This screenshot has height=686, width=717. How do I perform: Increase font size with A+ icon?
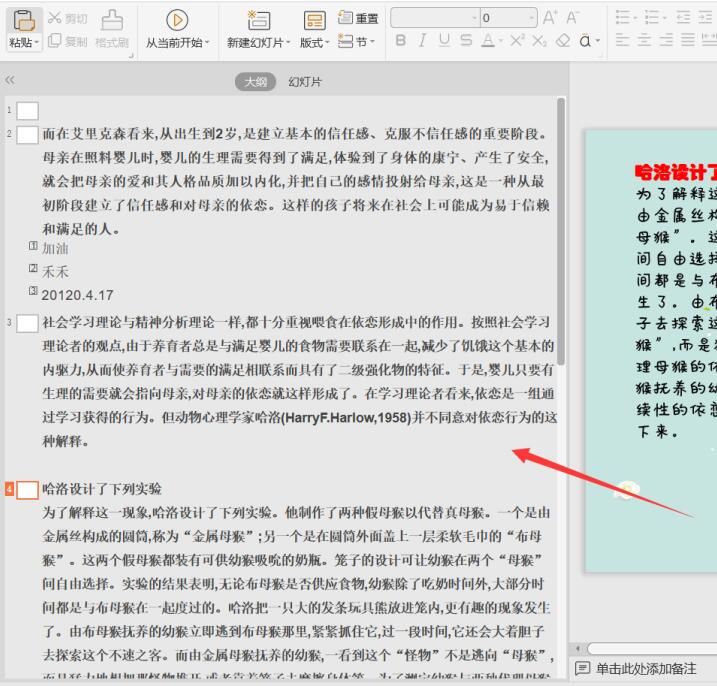pos(550,18)
